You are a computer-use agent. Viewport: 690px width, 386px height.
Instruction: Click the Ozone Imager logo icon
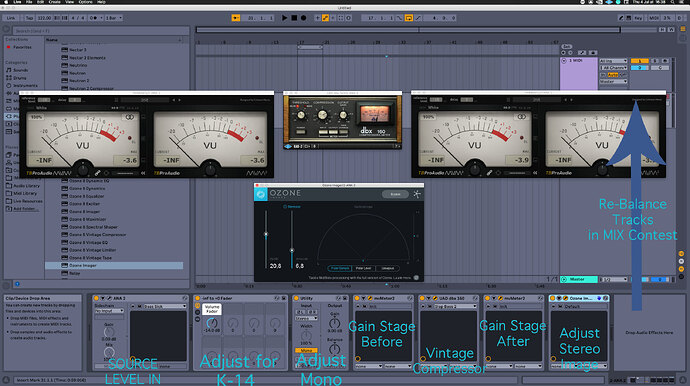point(261,194)
